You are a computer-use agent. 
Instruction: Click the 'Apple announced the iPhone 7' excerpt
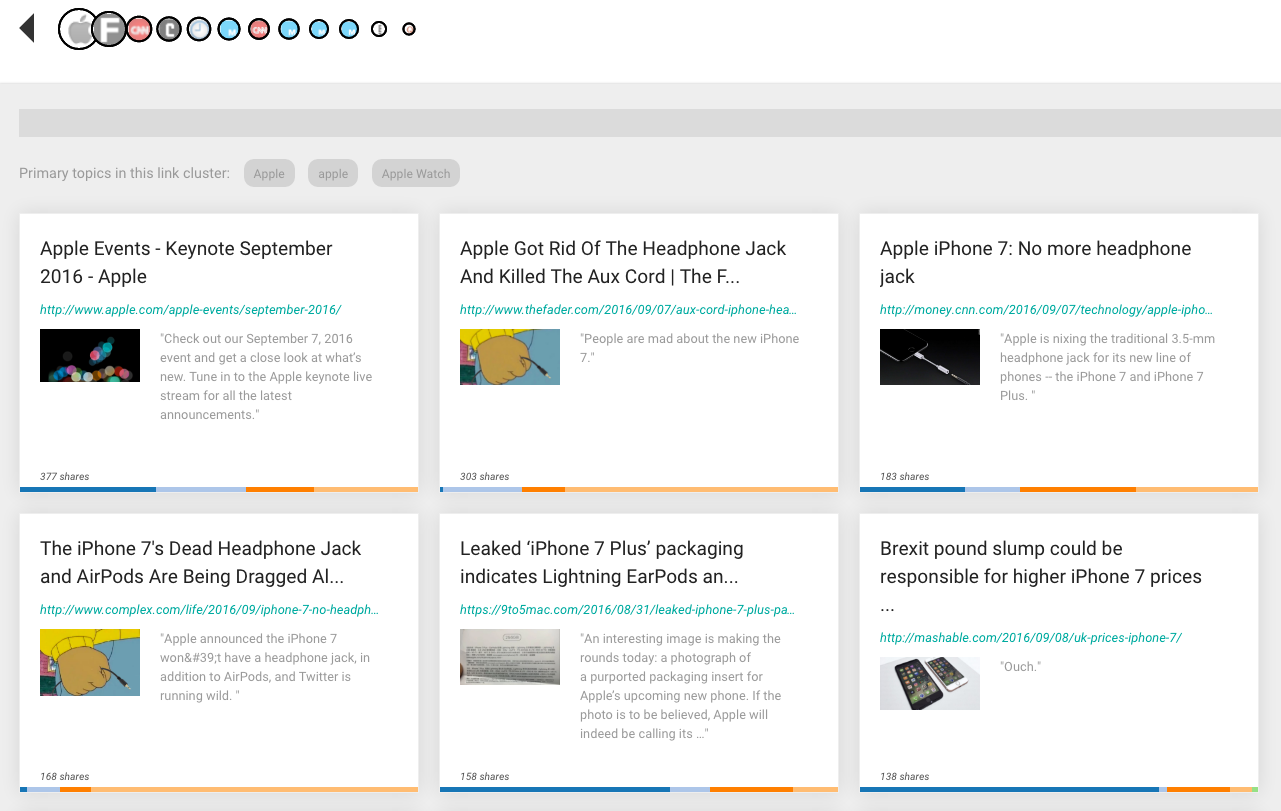click(x=265, y=667)
